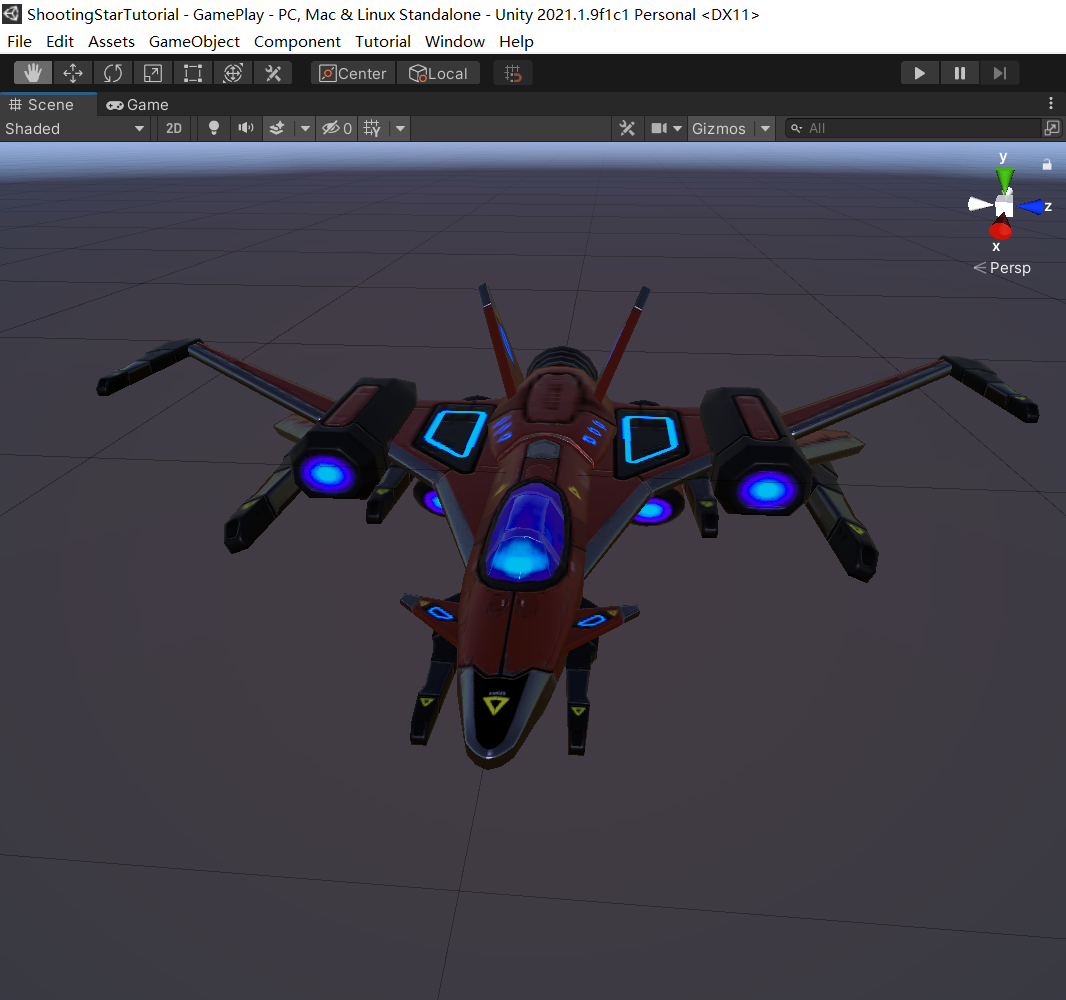This screenshot has width=1066, height=1000.
Task: Open the Shaded draw mode dropdown
Action: click(70, 128)
